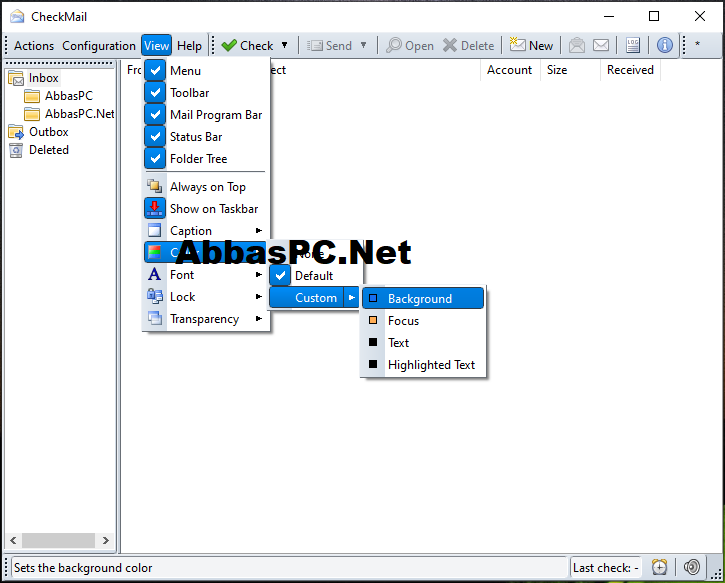
Task: Click the Check mail toolbar button
Action: [x=247, y=46]
